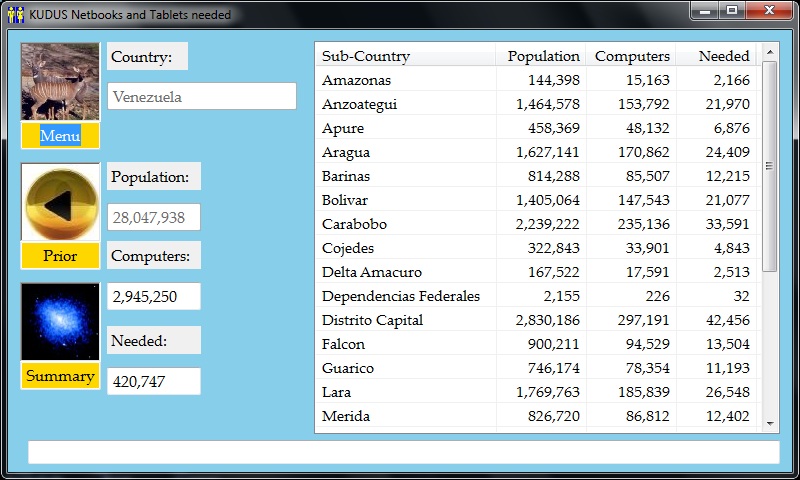Click the KUDUS app icon in title bar
The width and height of the screenshot is (800, 480).
point(15,15)
